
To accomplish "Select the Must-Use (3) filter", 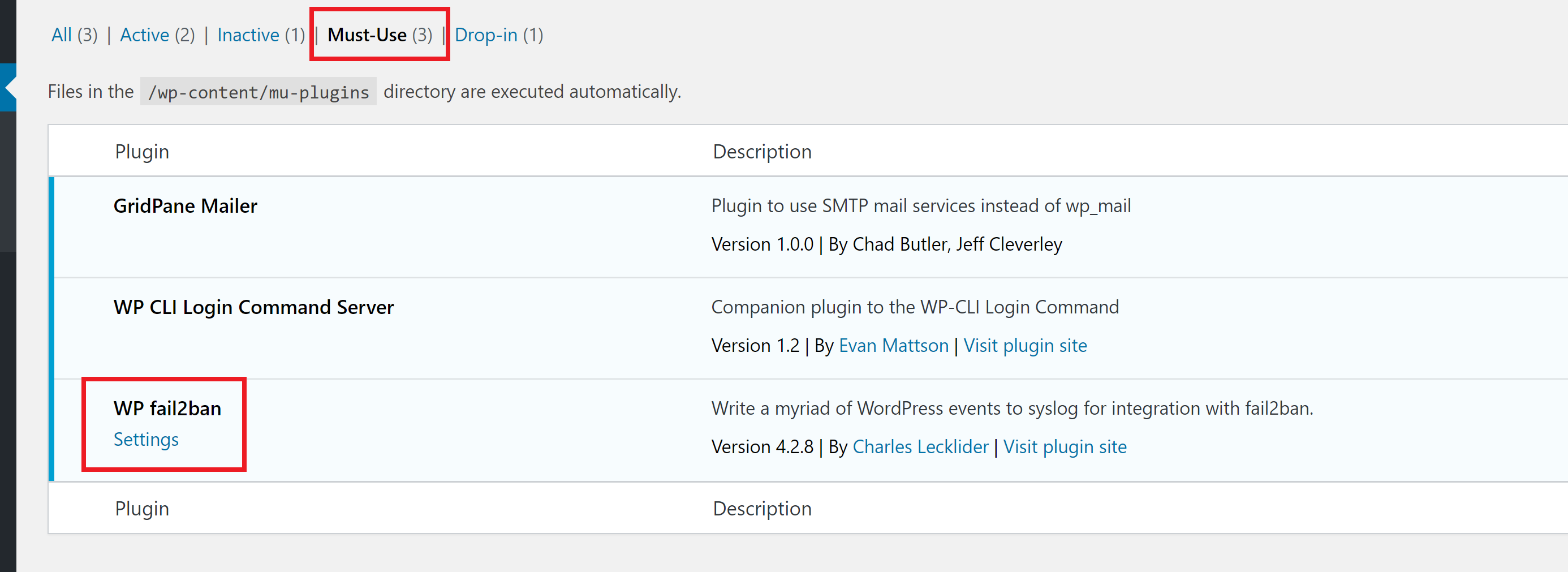I will [x=380, y=35].
